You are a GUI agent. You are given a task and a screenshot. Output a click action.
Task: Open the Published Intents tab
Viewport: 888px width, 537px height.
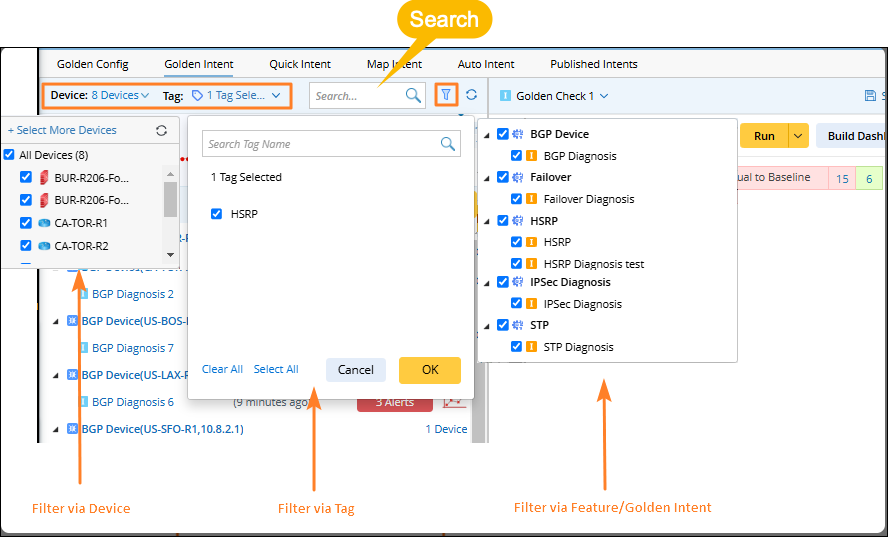[x=593, y=64]
